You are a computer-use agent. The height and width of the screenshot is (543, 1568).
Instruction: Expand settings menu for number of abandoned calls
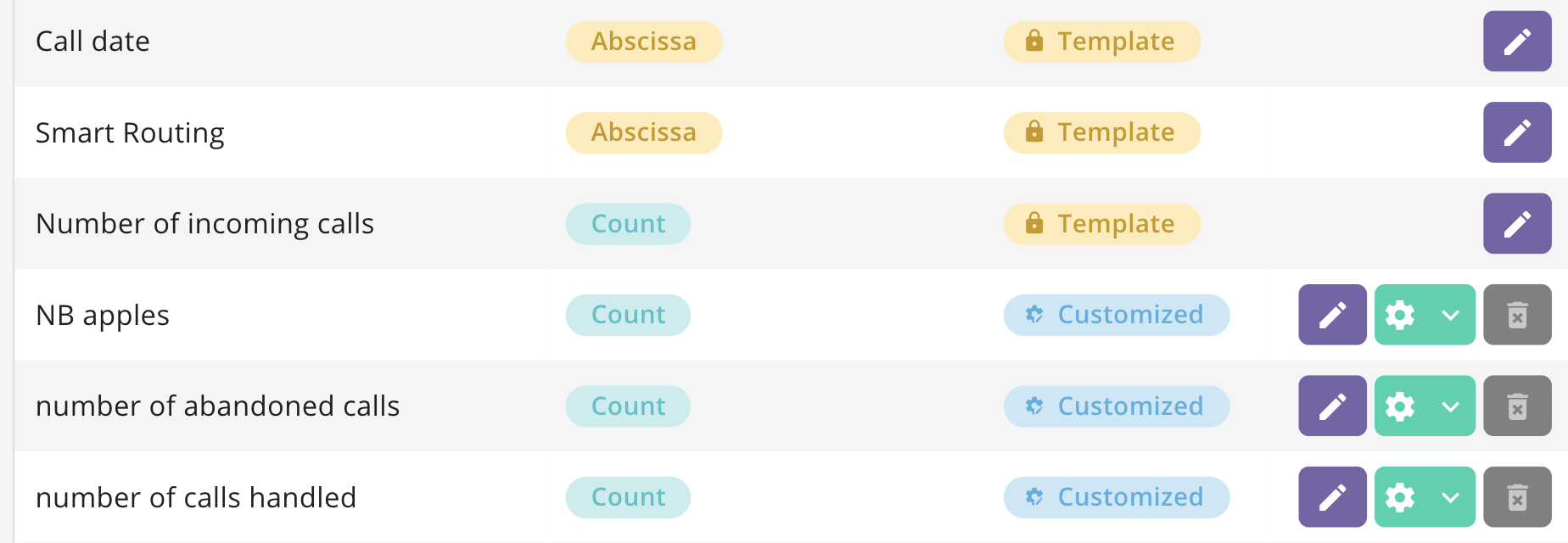pos(1425,406)
